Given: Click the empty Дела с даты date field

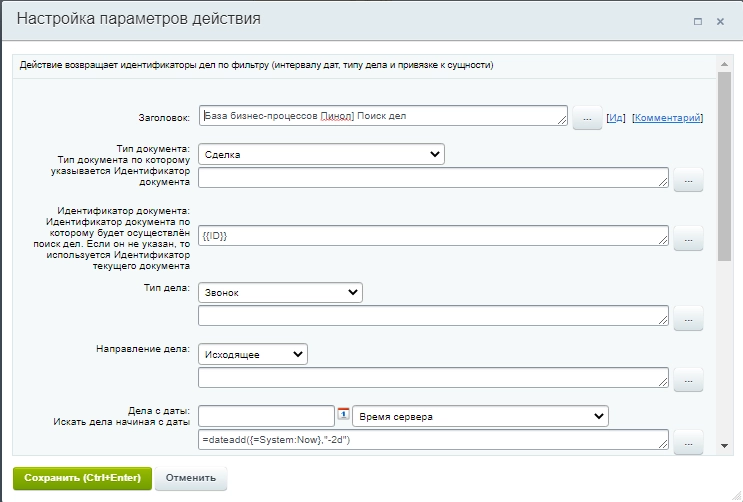Looking at the screenshot, I should point(265,415).
